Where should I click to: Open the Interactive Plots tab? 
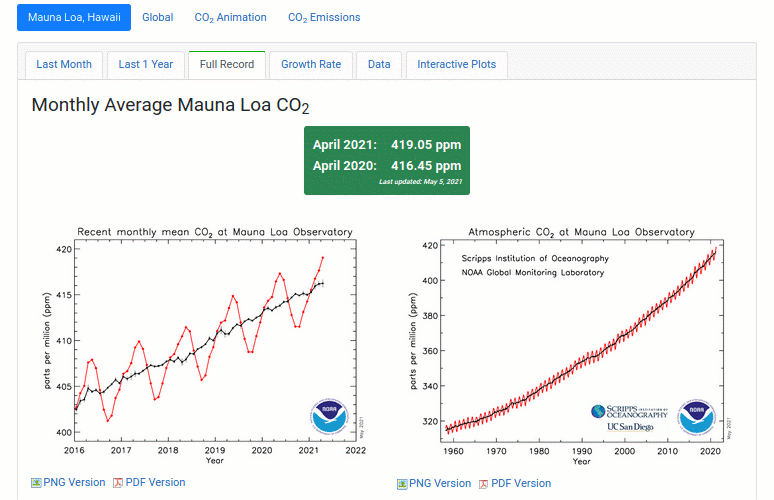tap(456, 65)
